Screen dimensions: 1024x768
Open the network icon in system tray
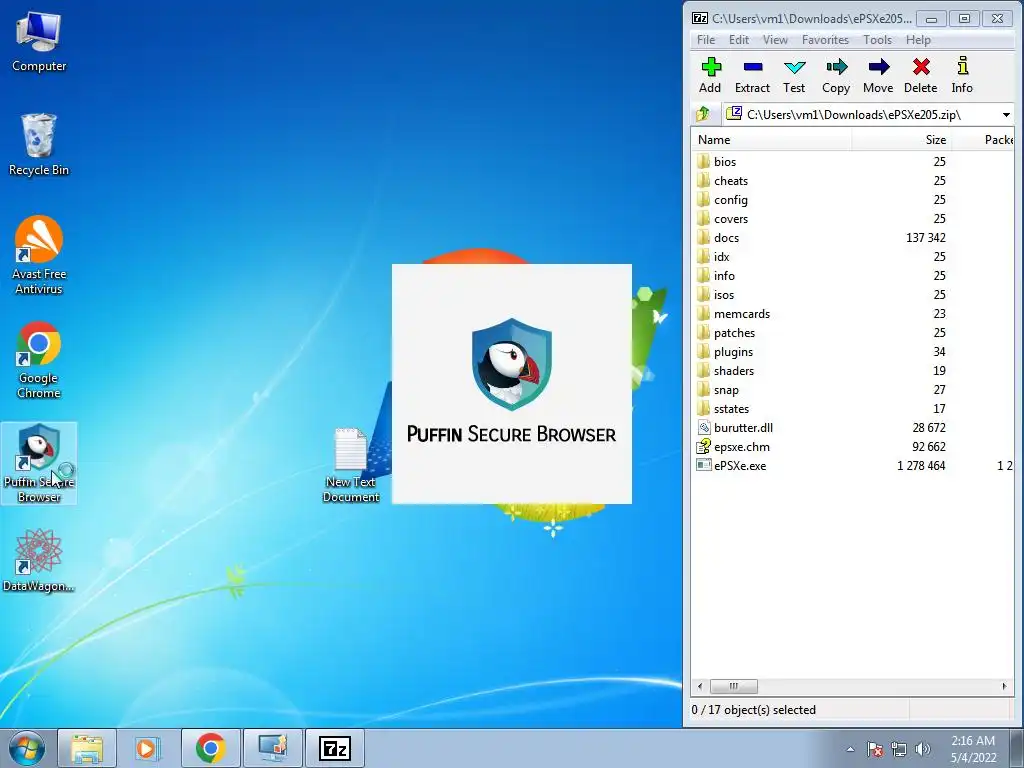click(899, 749)
